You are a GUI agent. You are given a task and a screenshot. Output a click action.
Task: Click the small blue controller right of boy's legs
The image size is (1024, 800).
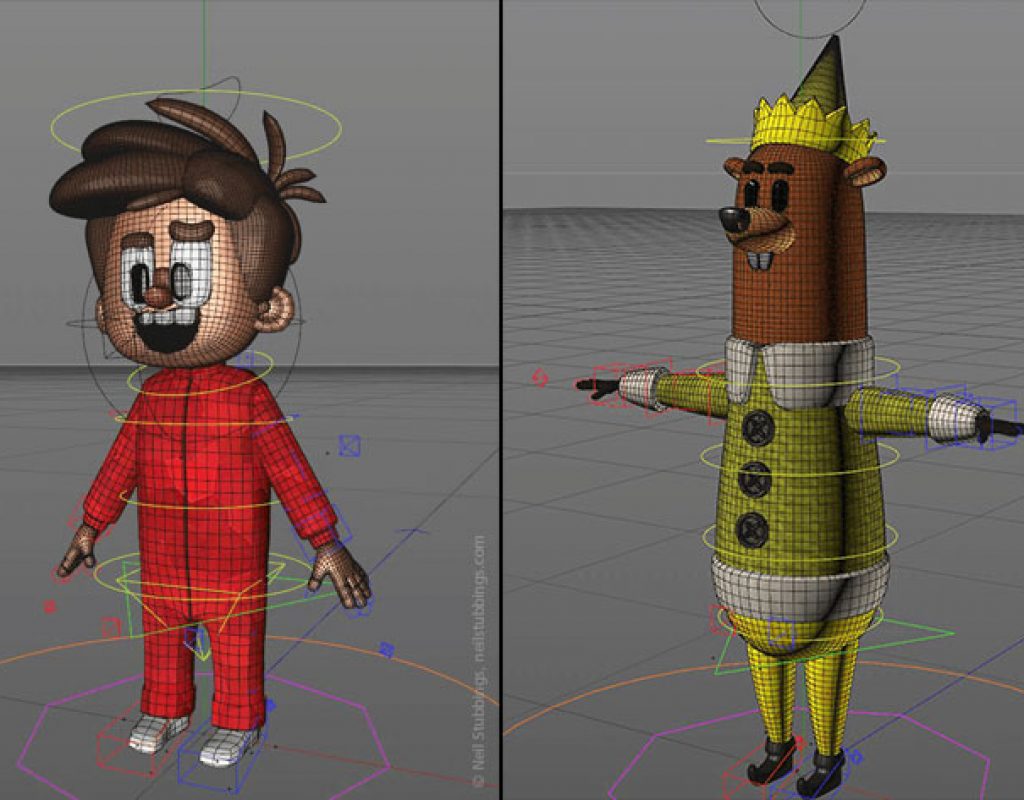point(387,649)
